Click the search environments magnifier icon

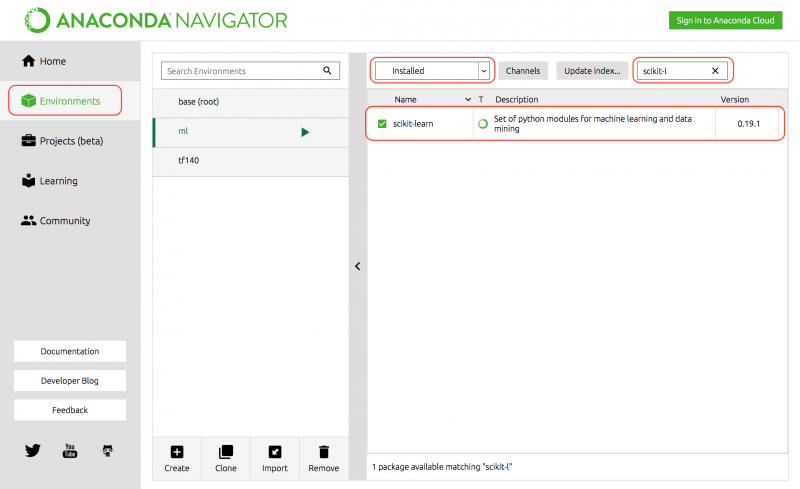click(327, 70)
